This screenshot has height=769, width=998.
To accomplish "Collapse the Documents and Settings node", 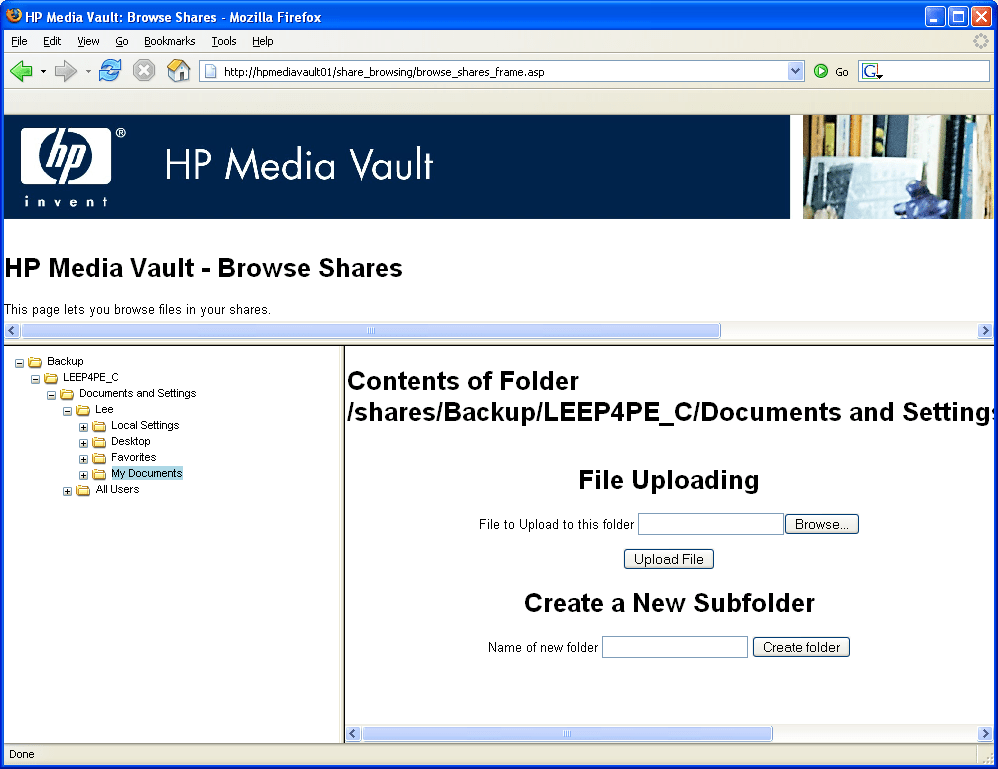I will point(51,393).
